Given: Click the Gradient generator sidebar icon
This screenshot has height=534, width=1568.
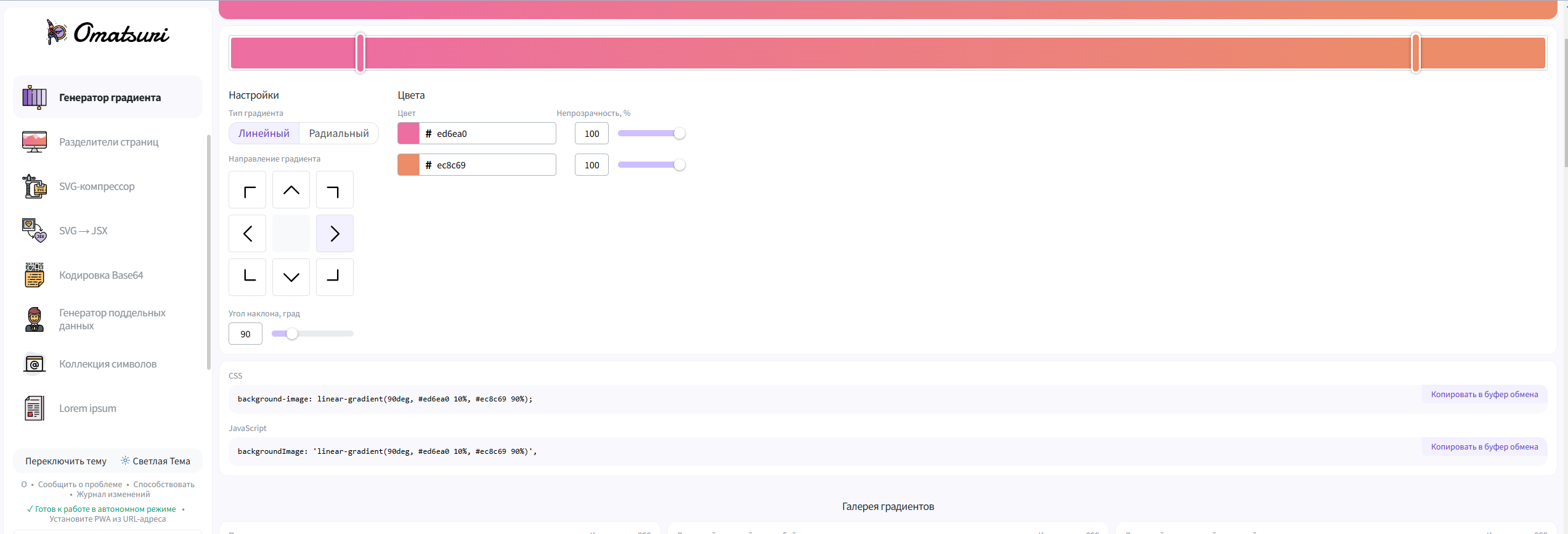Looking at the screenshot, I should pos(35,97).
